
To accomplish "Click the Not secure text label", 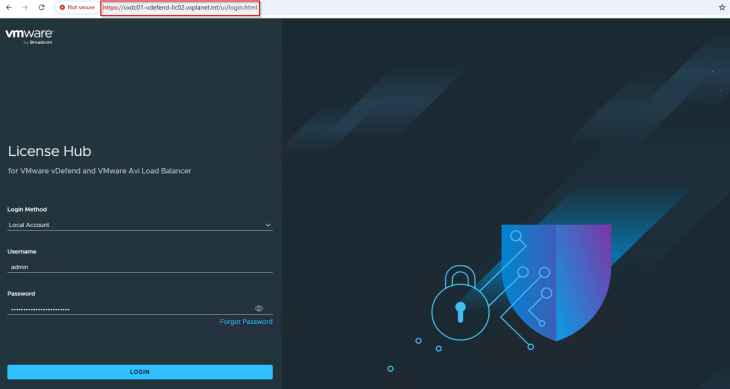I will pos(81,7).
